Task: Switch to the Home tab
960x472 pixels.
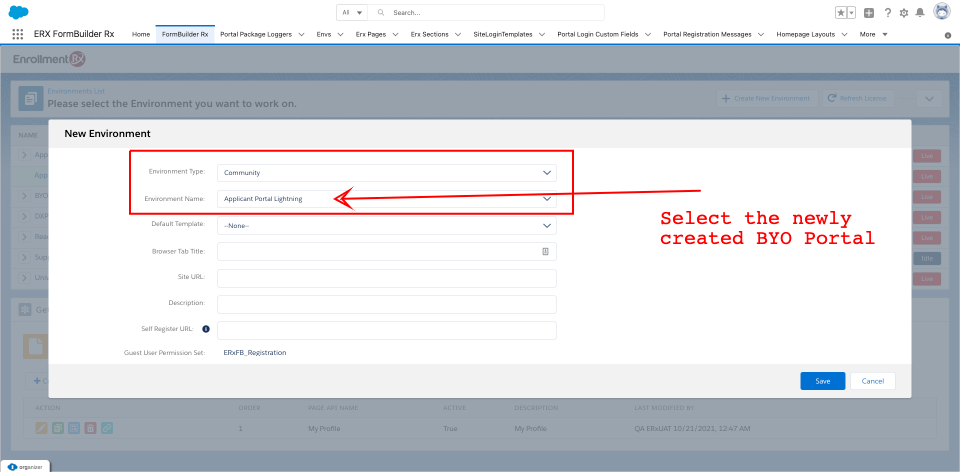Action: coord(141,34)
